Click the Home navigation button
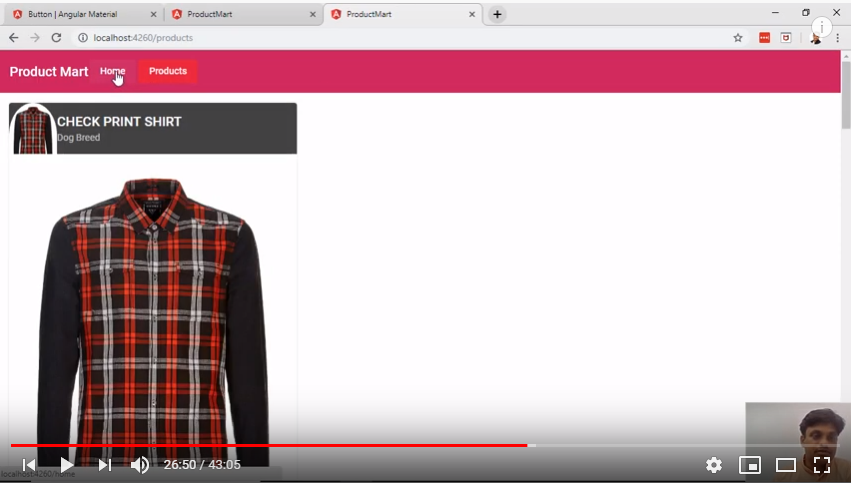Viewport: 851px width, 483px height. (112, 71)
